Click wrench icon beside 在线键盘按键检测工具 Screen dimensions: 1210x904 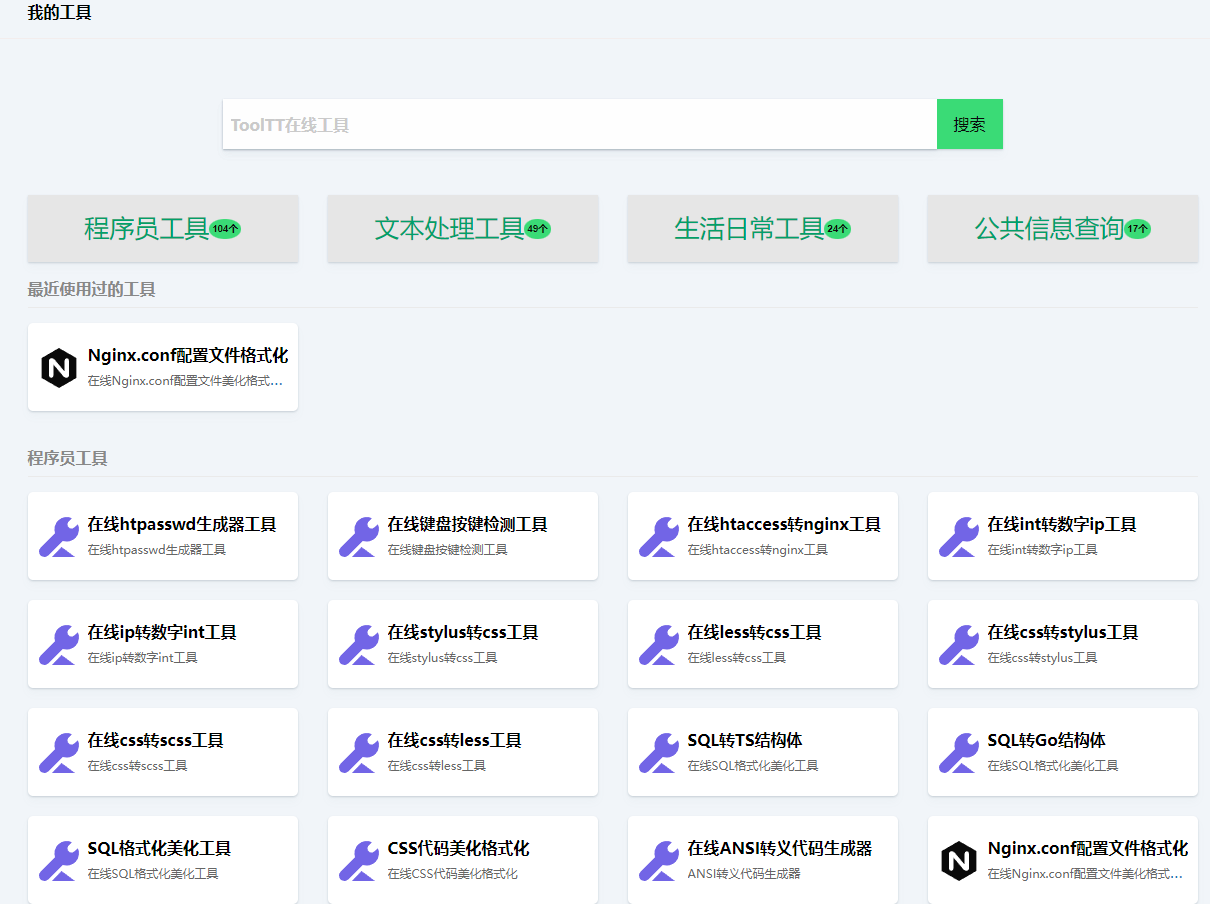(359, 536)
